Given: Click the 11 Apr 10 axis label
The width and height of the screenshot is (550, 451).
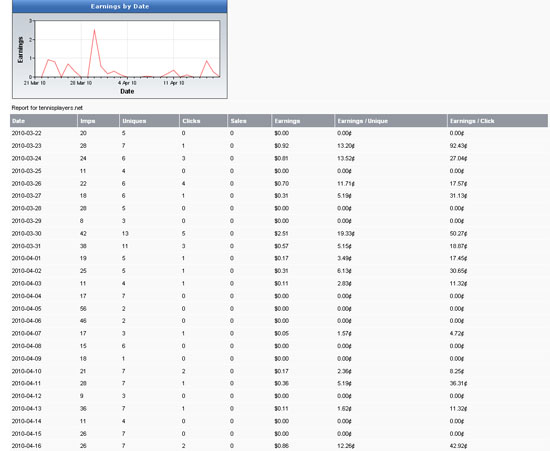Looking at the screenshot, I should pyautogui.click(x=174, y=83).
